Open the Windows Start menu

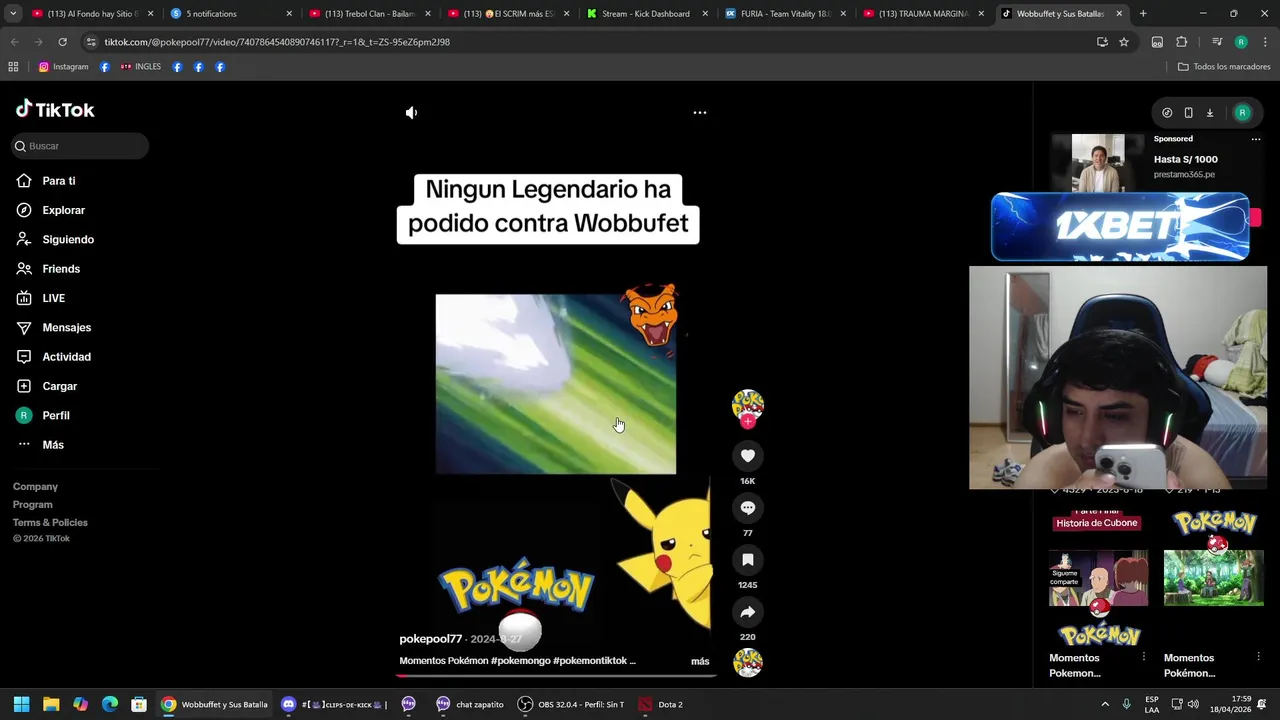click(21, 705)
